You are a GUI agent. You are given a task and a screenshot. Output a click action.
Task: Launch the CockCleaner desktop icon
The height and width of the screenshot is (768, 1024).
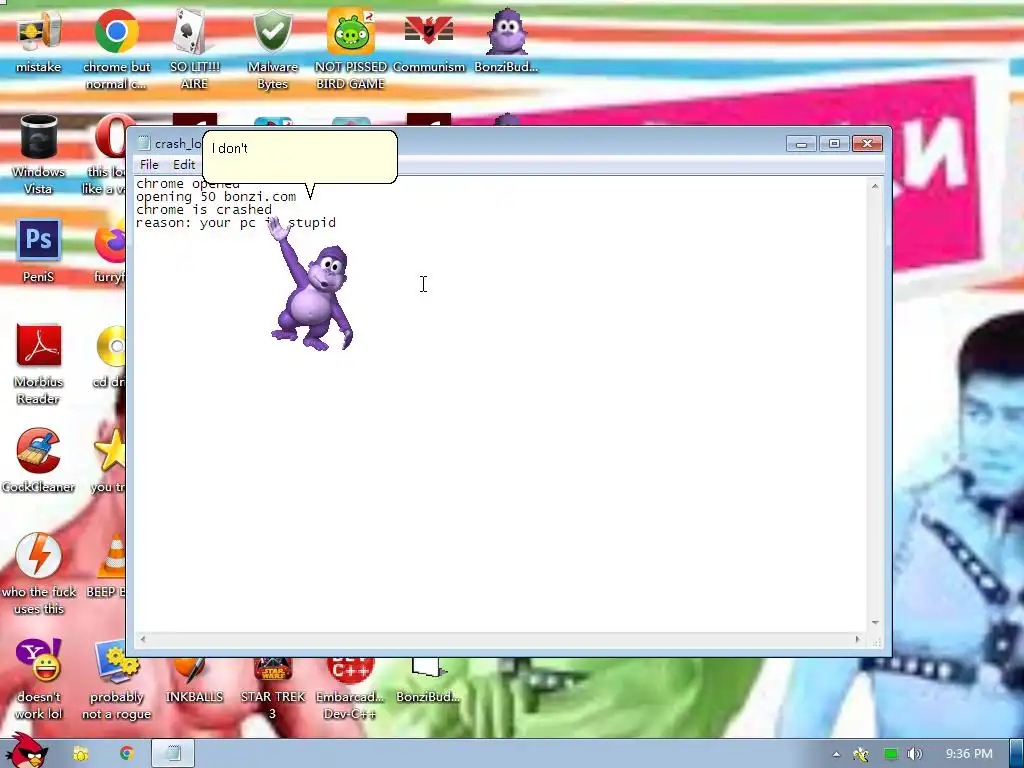pyautogui.click(x=38, y=460)
